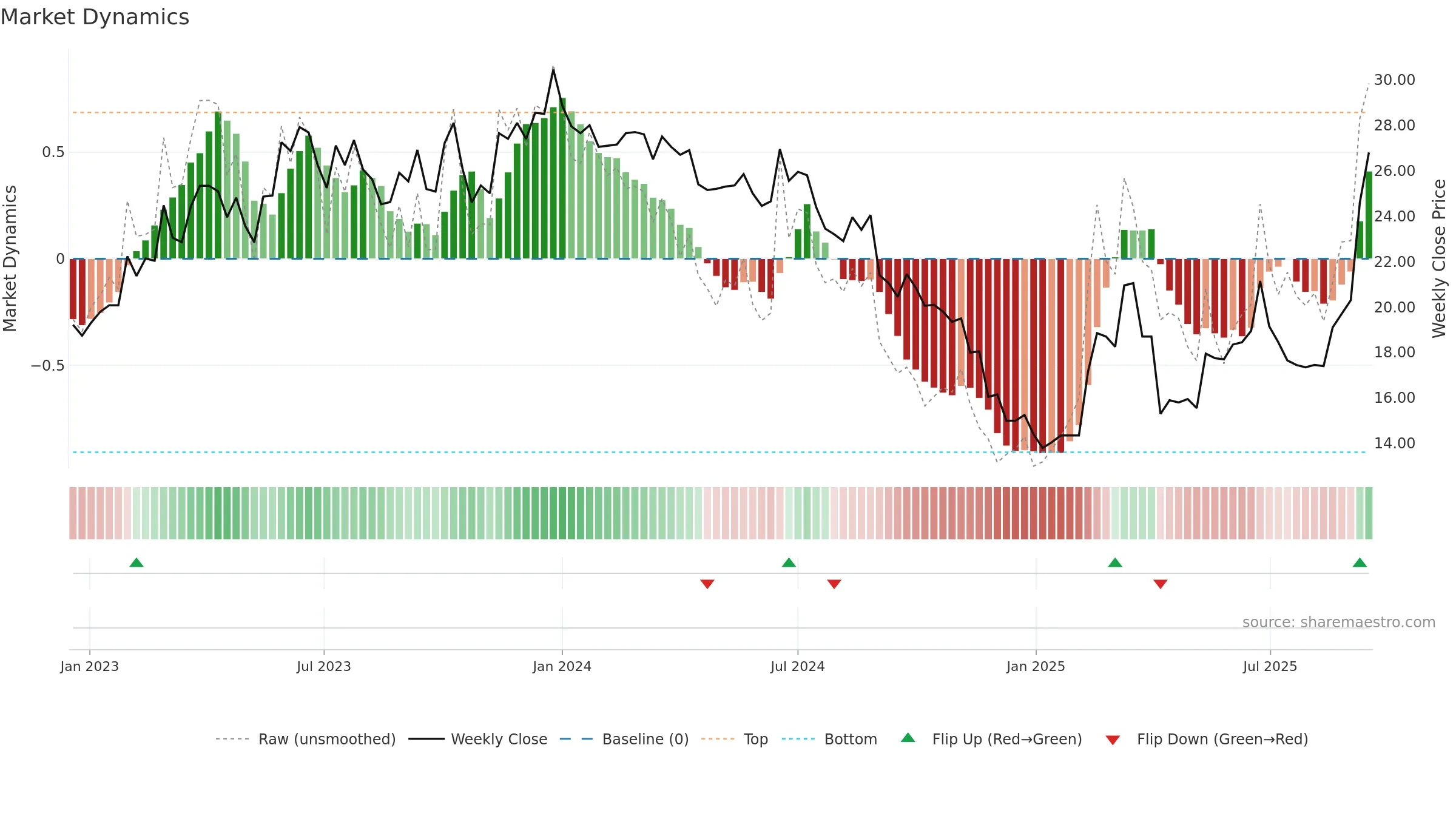Click the first red flip-down marker in spring 2024
1456x819 pixels.
point(707,584)
